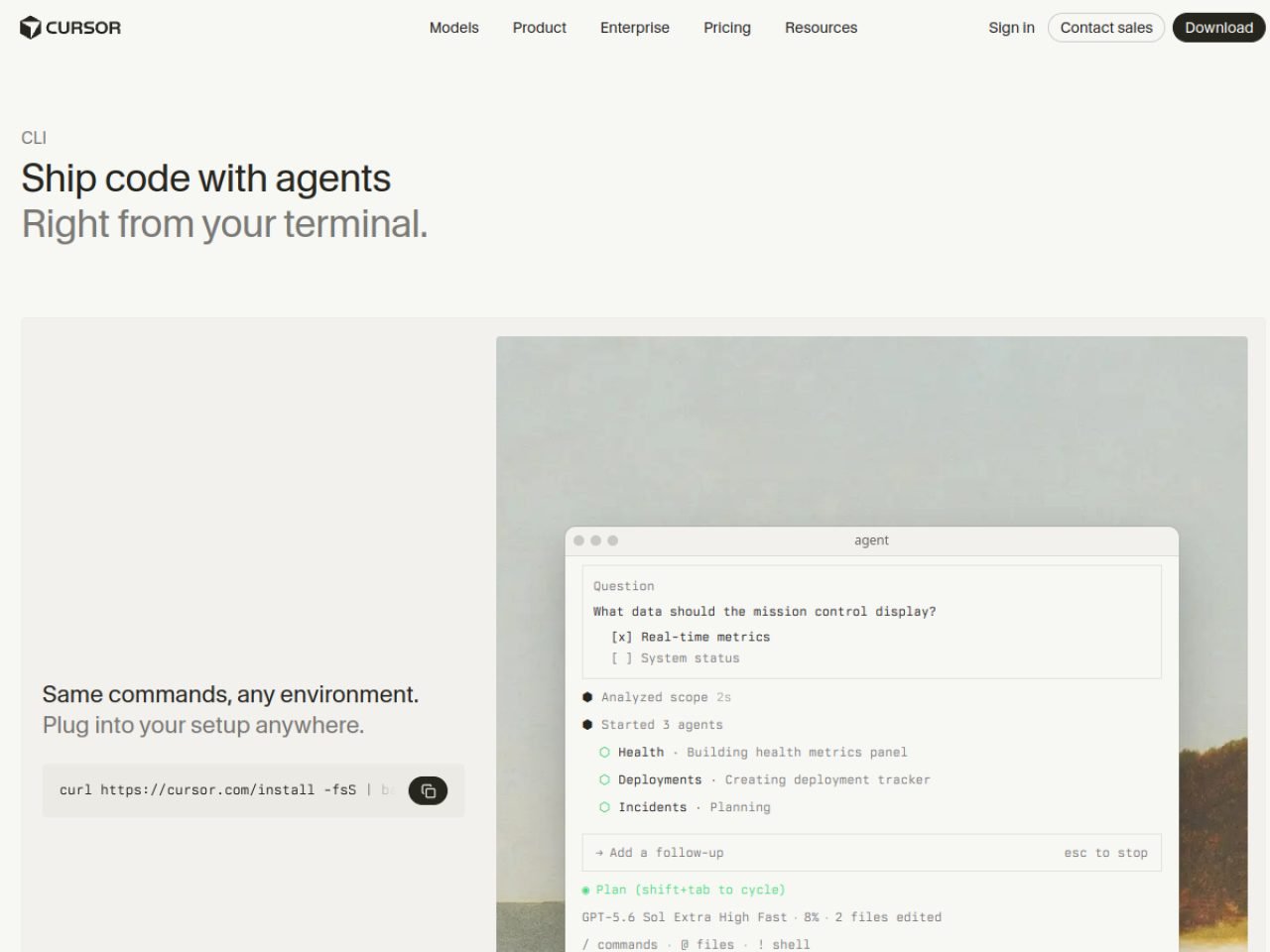The height and width of the screenshot is (952, 1270).
Task: Click the Download button
Action: (1218, 28)
